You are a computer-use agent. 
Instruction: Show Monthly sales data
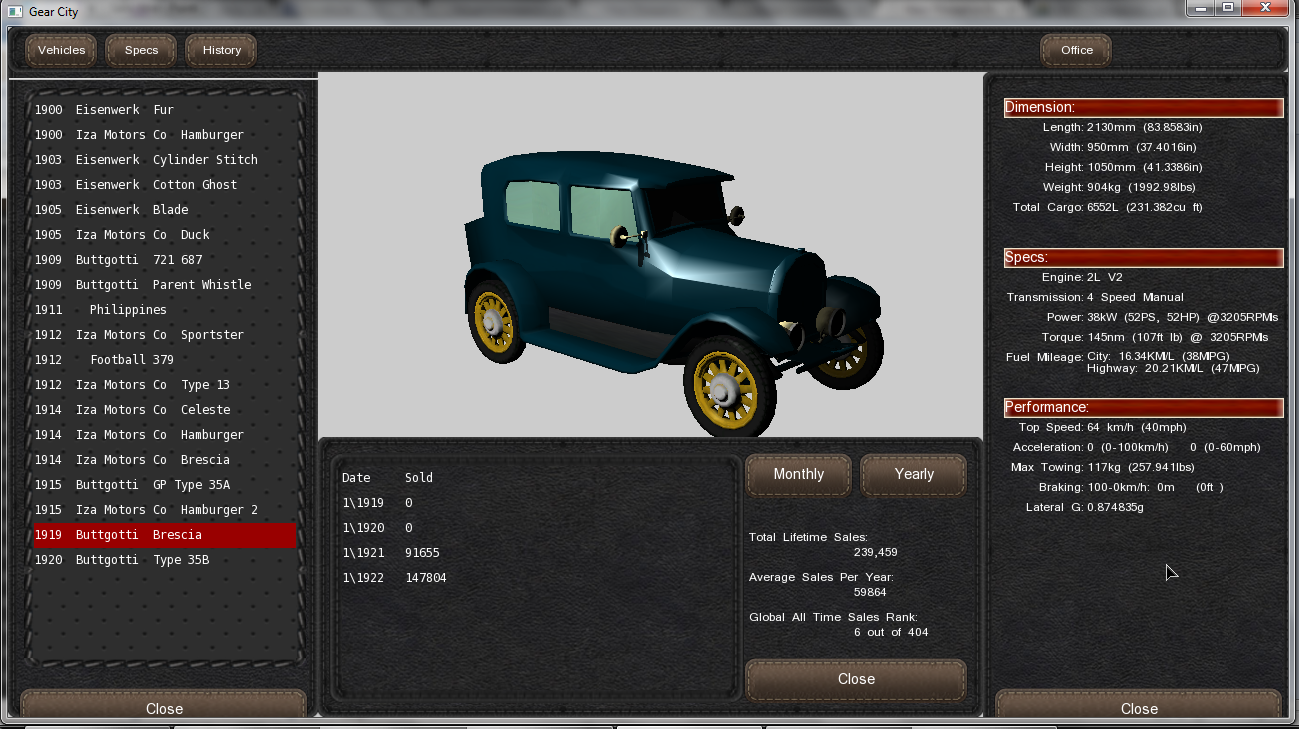(x=798, y=475)
